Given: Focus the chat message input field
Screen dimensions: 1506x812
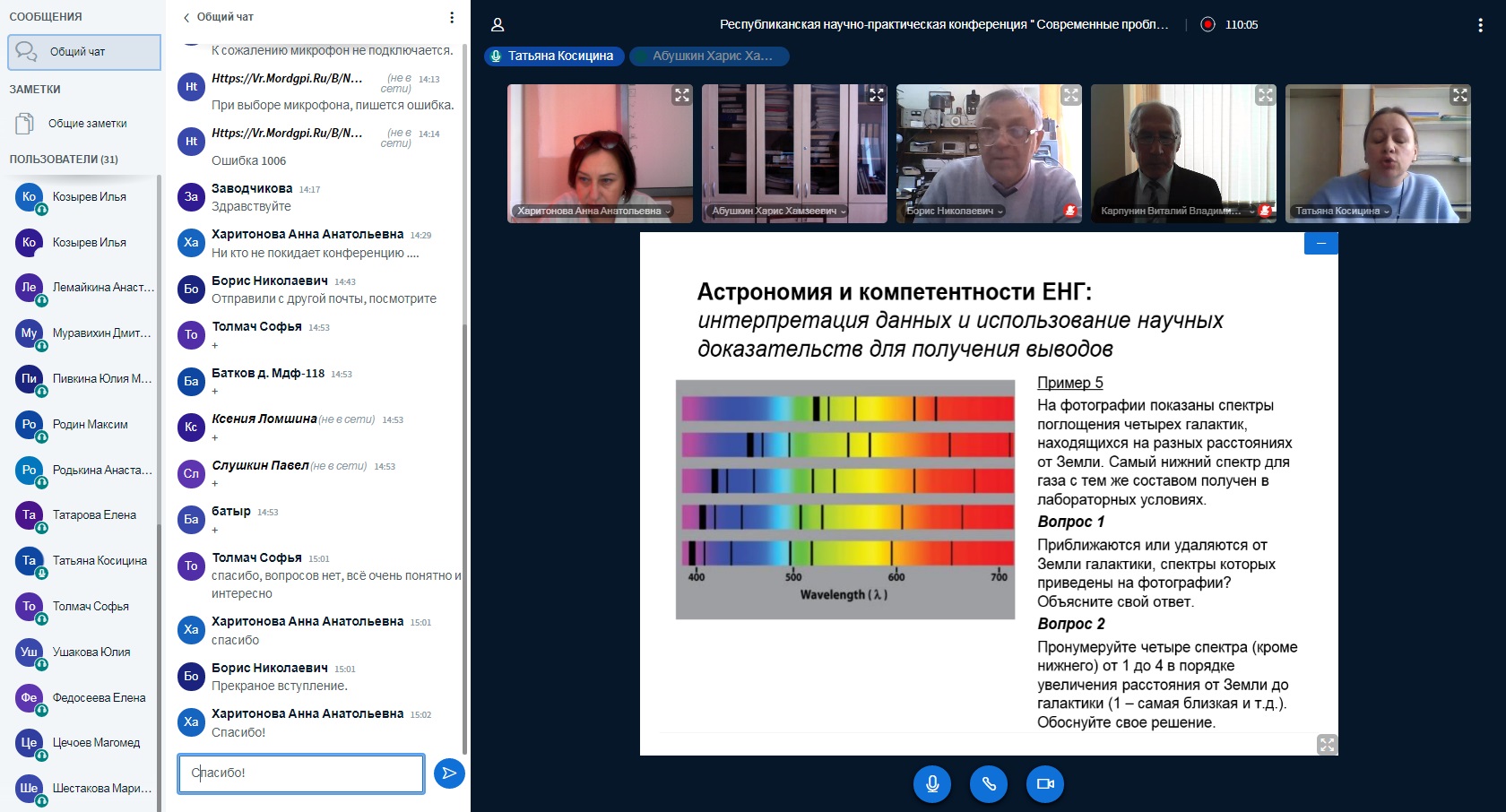Looking at the screenshot, I should (x=301, y=773).
